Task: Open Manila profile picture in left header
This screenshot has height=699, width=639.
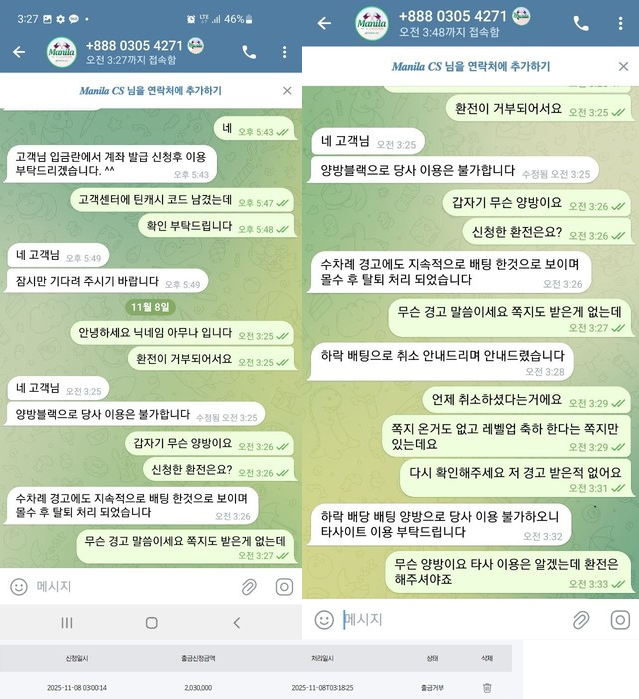Action: 62,52
